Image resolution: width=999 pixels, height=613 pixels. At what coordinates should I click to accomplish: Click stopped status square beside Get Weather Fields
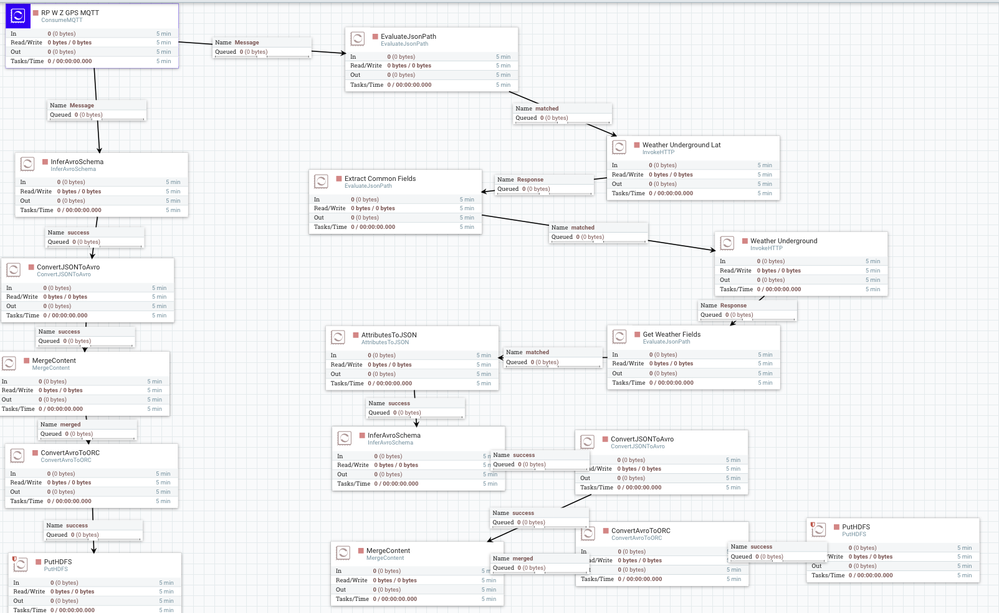637,335
